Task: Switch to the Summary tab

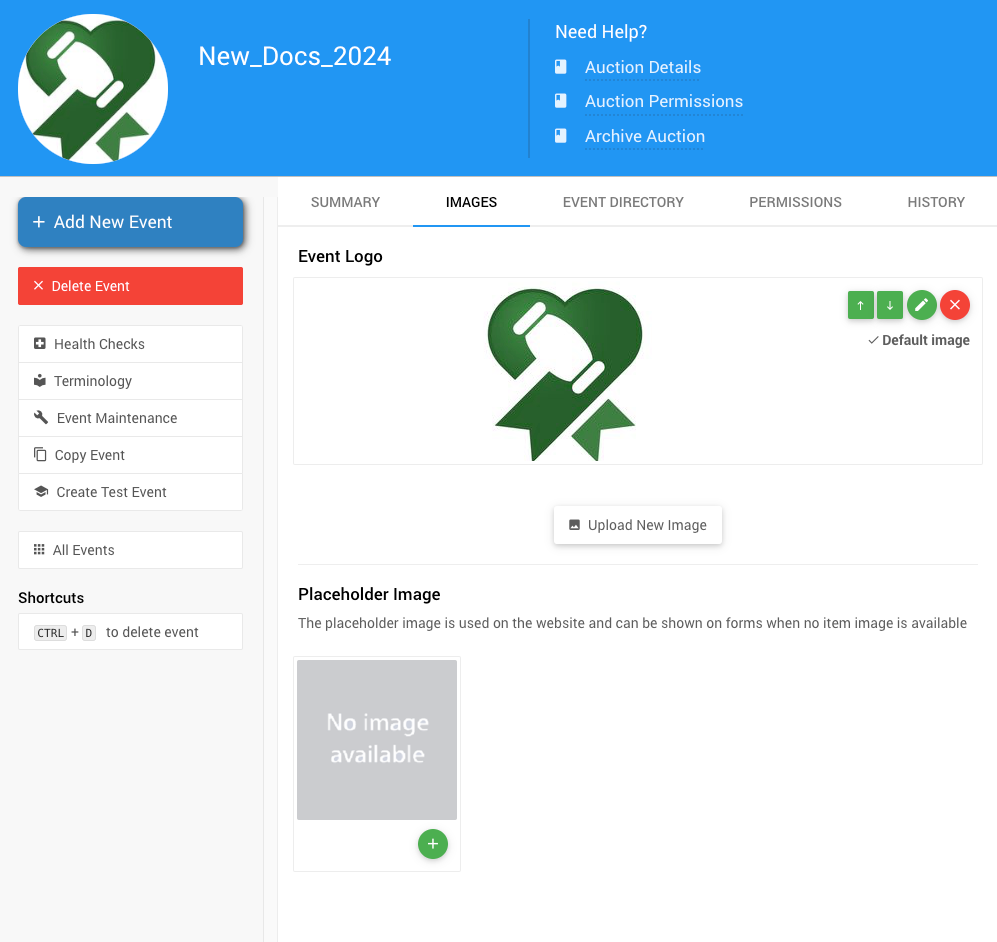Action: point(345,202)
